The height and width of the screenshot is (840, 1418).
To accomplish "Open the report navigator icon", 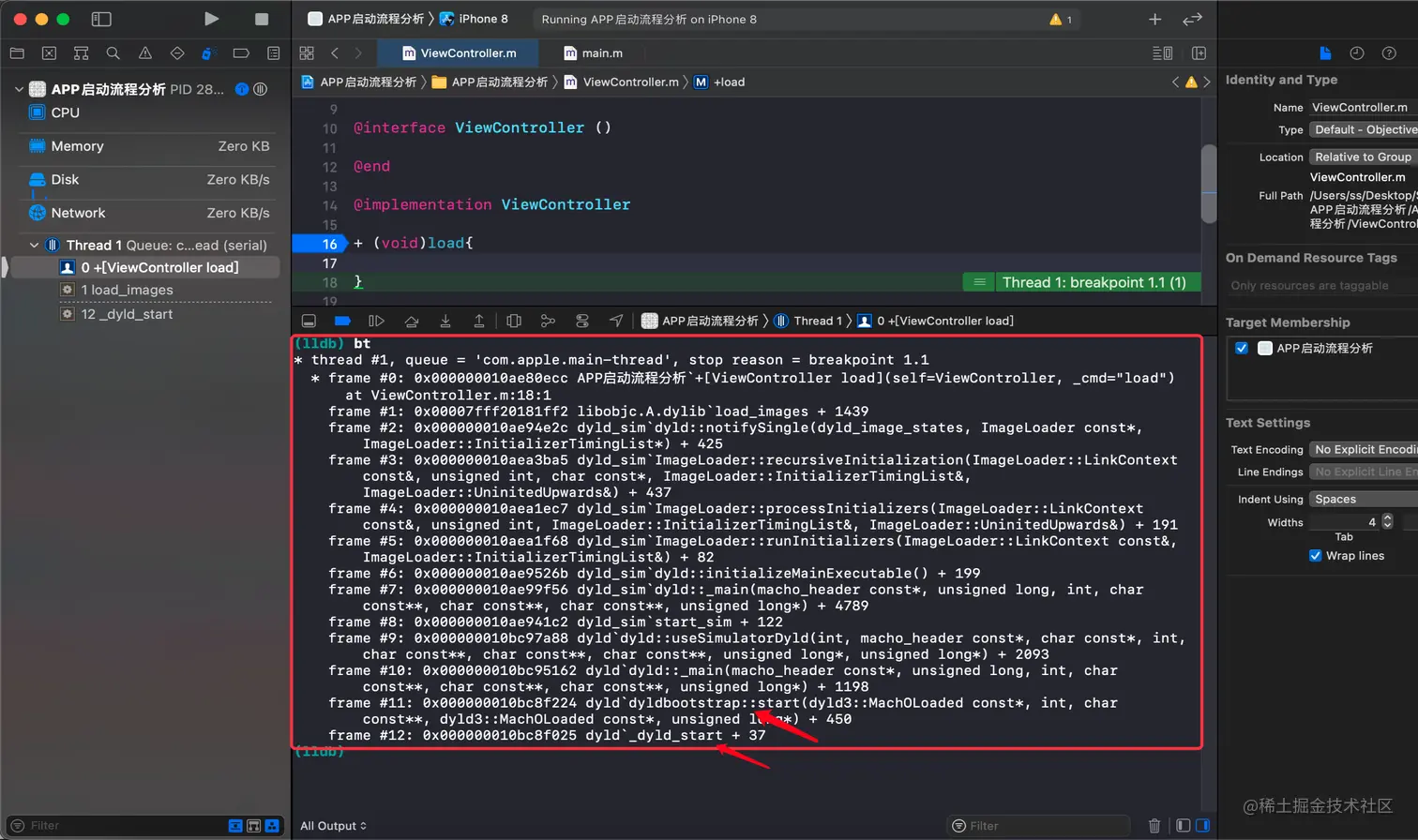I will tap(273, 53).
